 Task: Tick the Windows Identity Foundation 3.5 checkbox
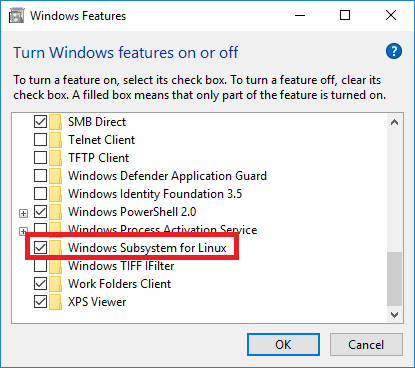(x=40, y=194)
